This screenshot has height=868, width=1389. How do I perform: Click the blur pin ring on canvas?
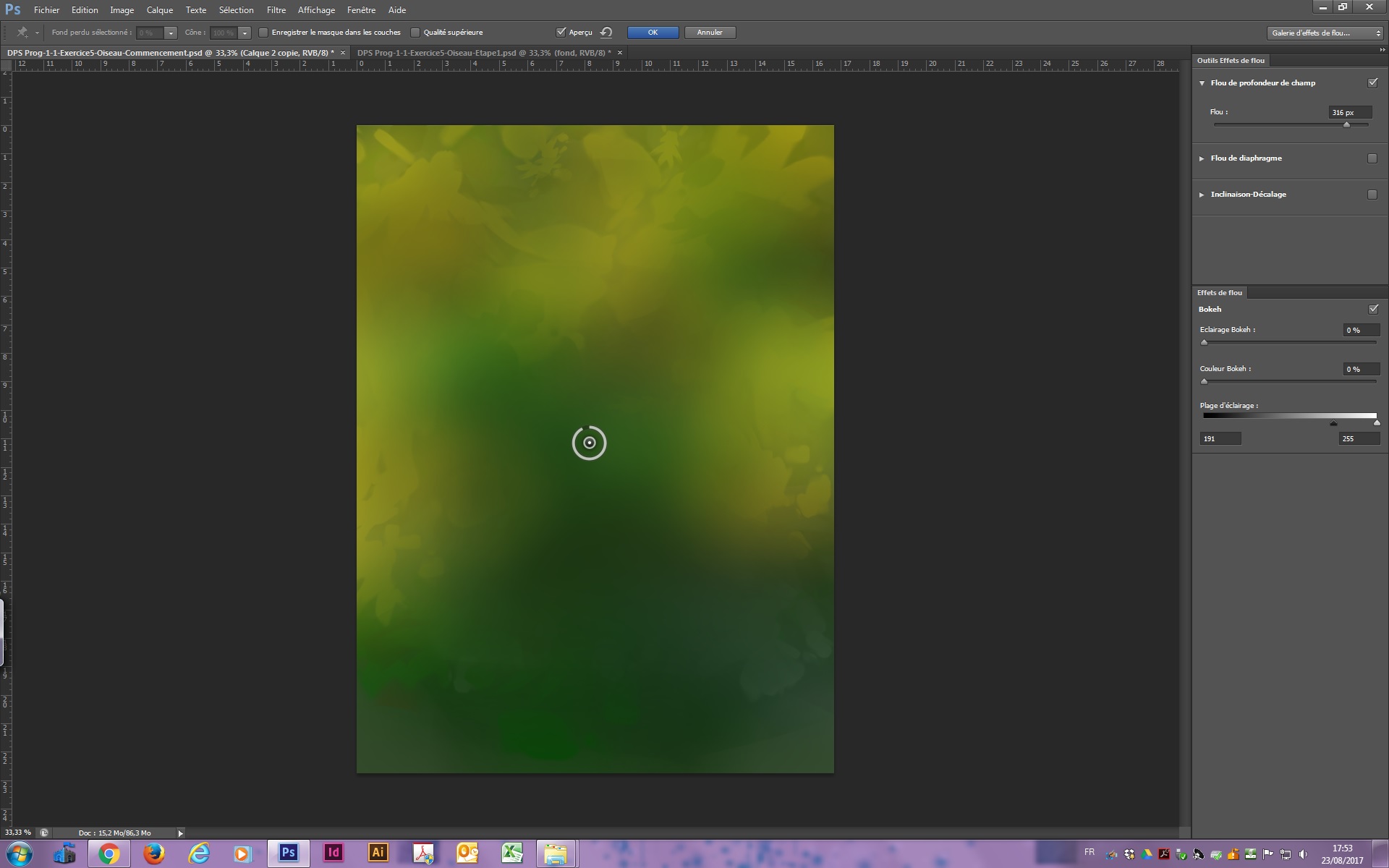click(x=589, y=443)
